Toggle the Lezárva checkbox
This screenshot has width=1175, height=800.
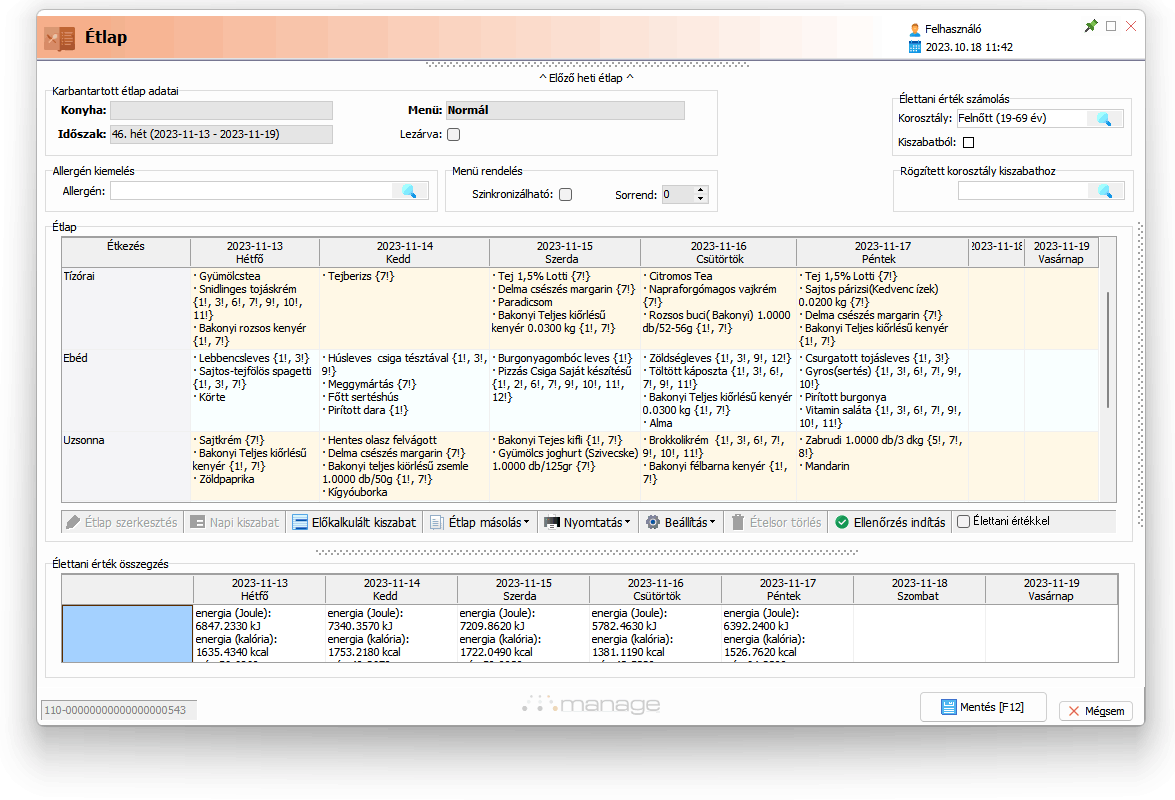click(x=453, y=134)
